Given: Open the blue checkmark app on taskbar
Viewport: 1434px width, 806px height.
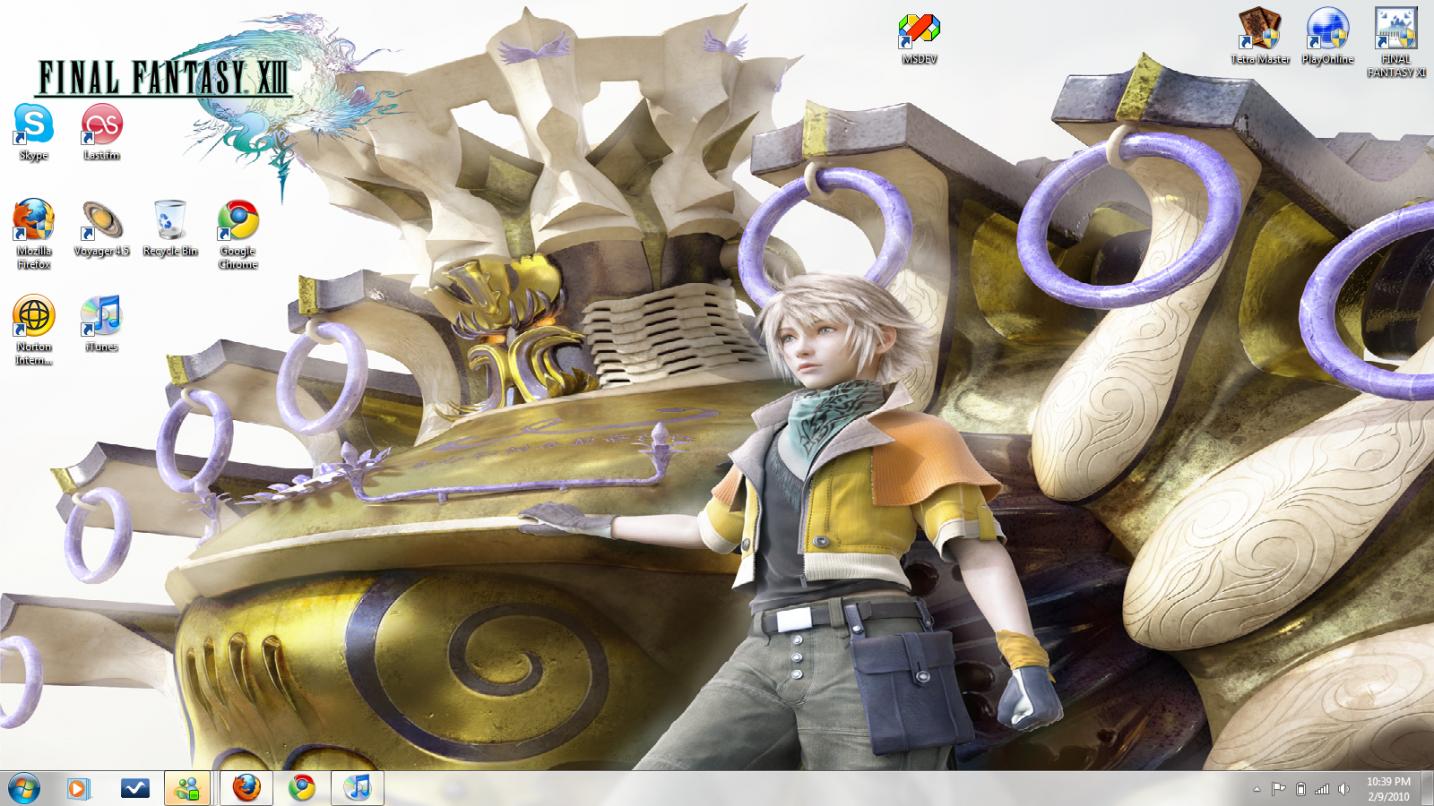Looking at the screenshot, I should (x=135, y=788).
